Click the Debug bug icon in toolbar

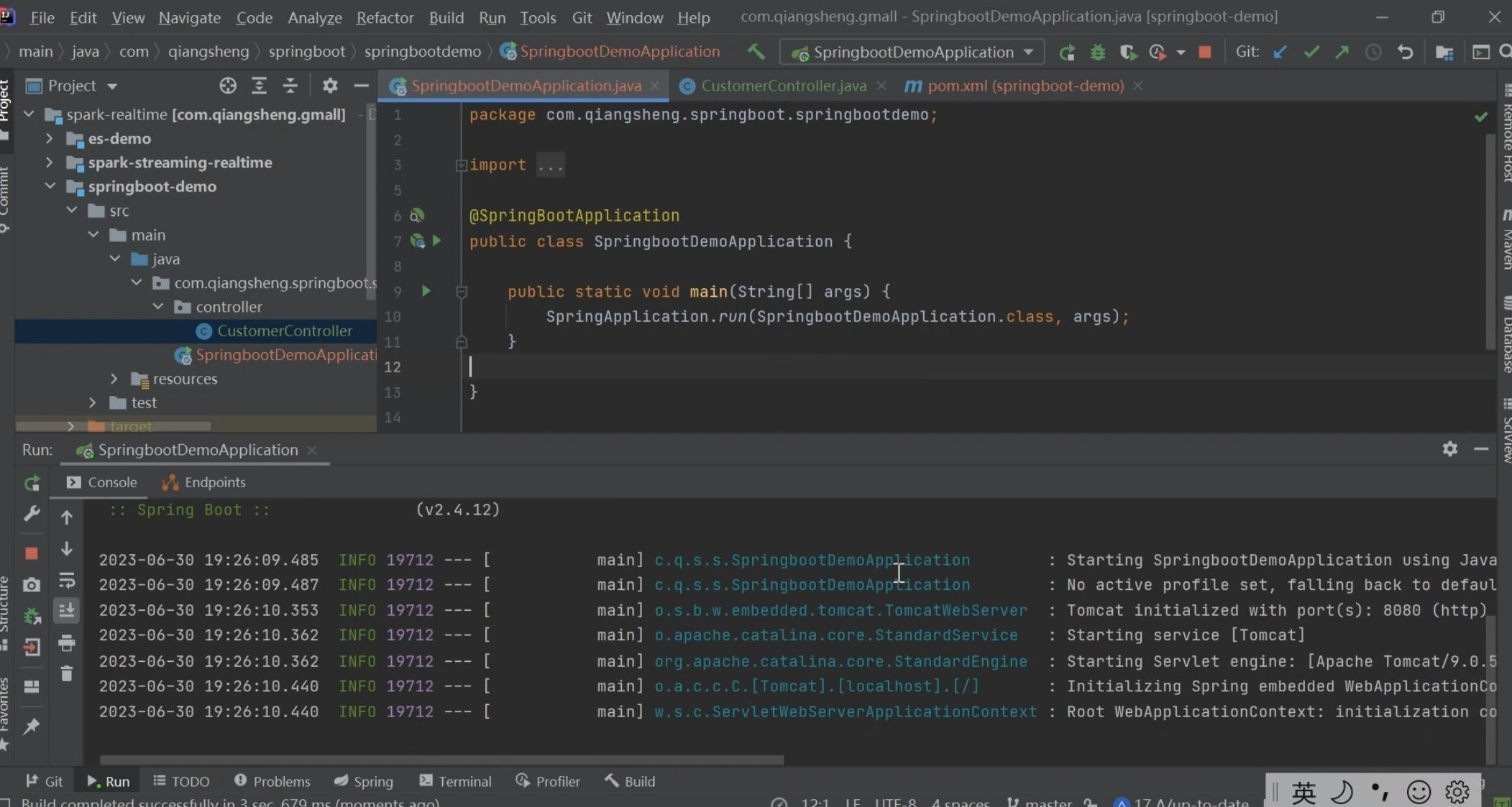point(1097,52)
